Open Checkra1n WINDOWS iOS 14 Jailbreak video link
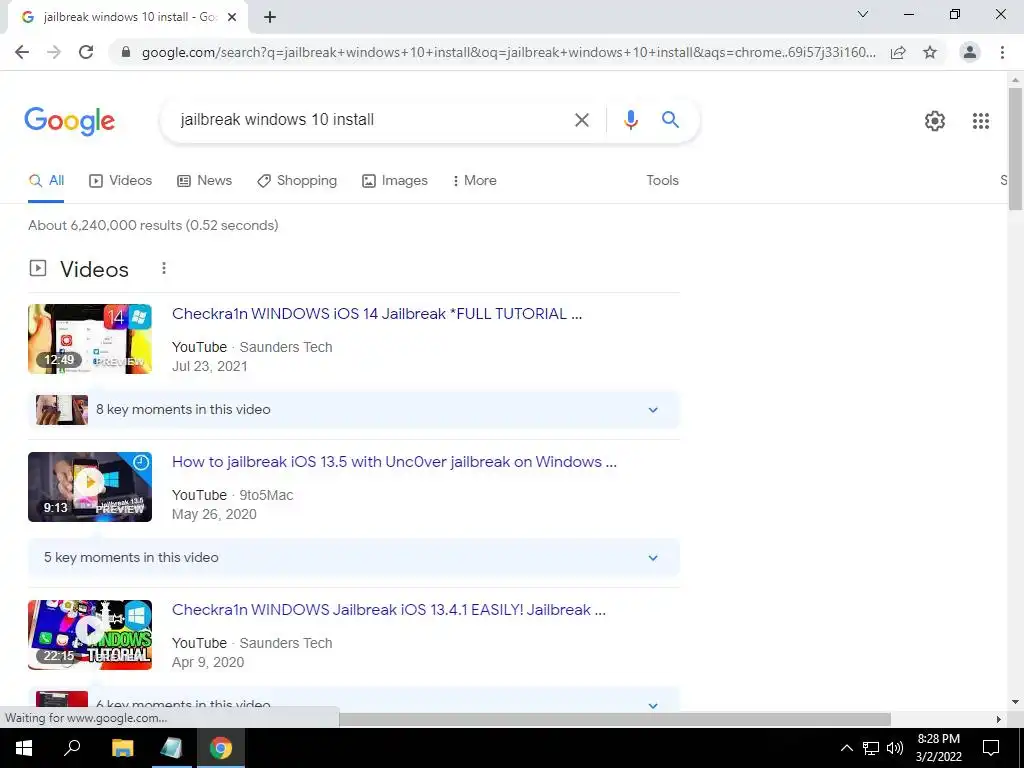This screenshot has width=1024, height=768. click(x=377, y=314)
